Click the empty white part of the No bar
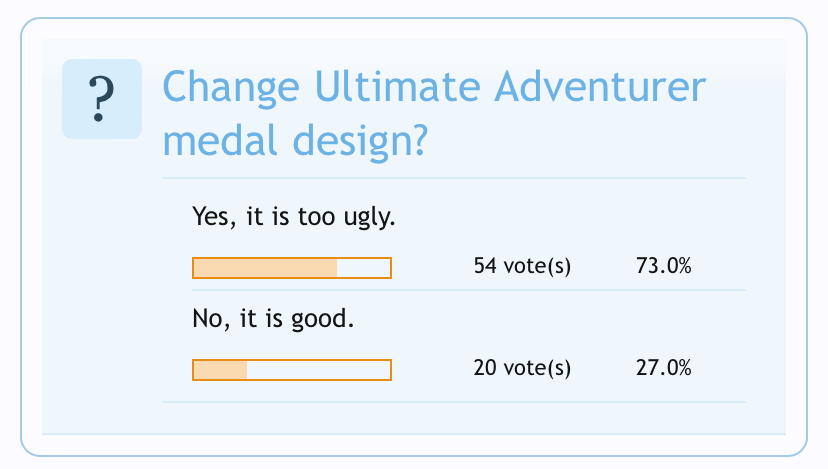The image size is (828, 469). (x=318, y=370)
